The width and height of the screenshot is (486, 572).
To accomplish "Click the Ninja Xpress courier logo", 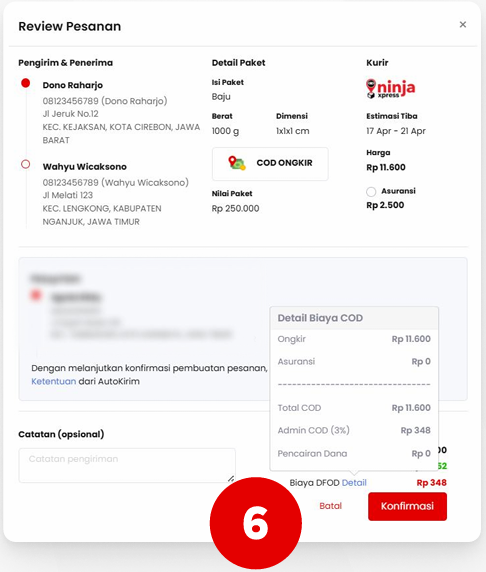I will click(x=390, y=89).
